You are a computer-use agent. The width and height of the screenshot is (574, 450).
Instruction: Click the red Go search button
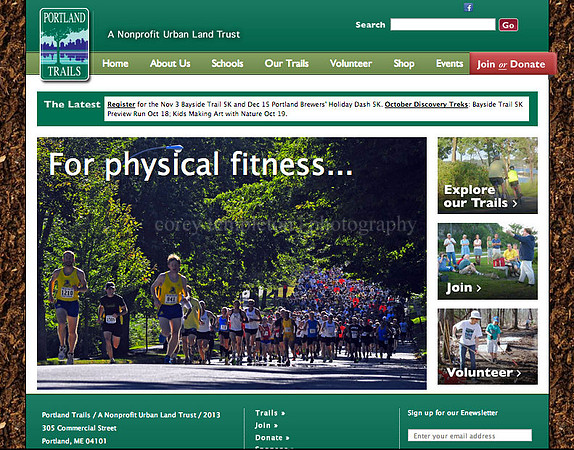click(x=508, y=25)
